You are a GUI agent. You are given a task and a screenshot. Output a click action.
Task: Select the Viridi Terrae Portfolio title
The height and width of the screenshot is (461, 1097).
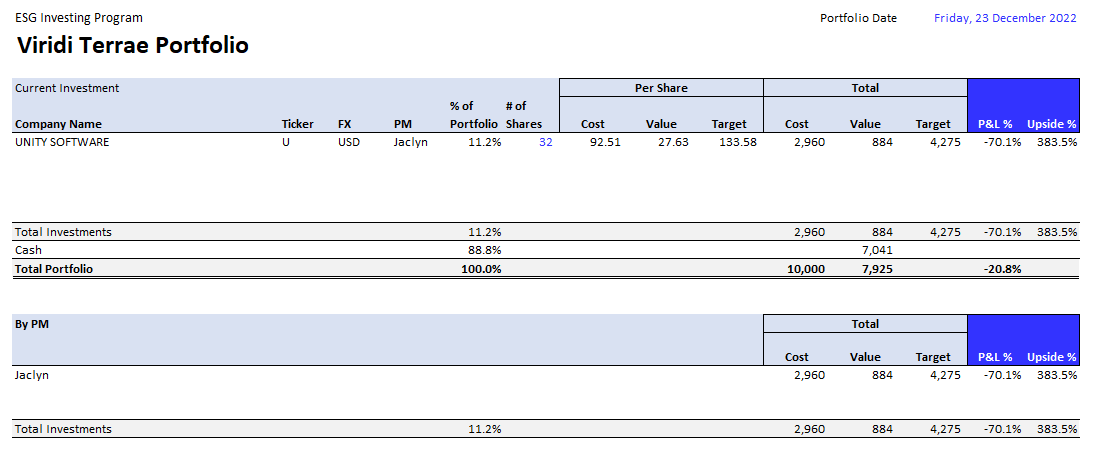click(x=132, y=45)
